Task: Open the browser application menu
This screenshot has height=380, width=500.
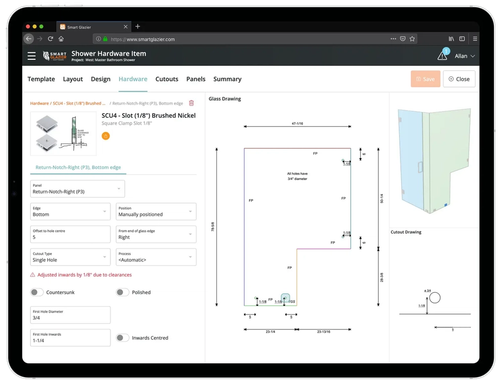Action: pos(475,39)
